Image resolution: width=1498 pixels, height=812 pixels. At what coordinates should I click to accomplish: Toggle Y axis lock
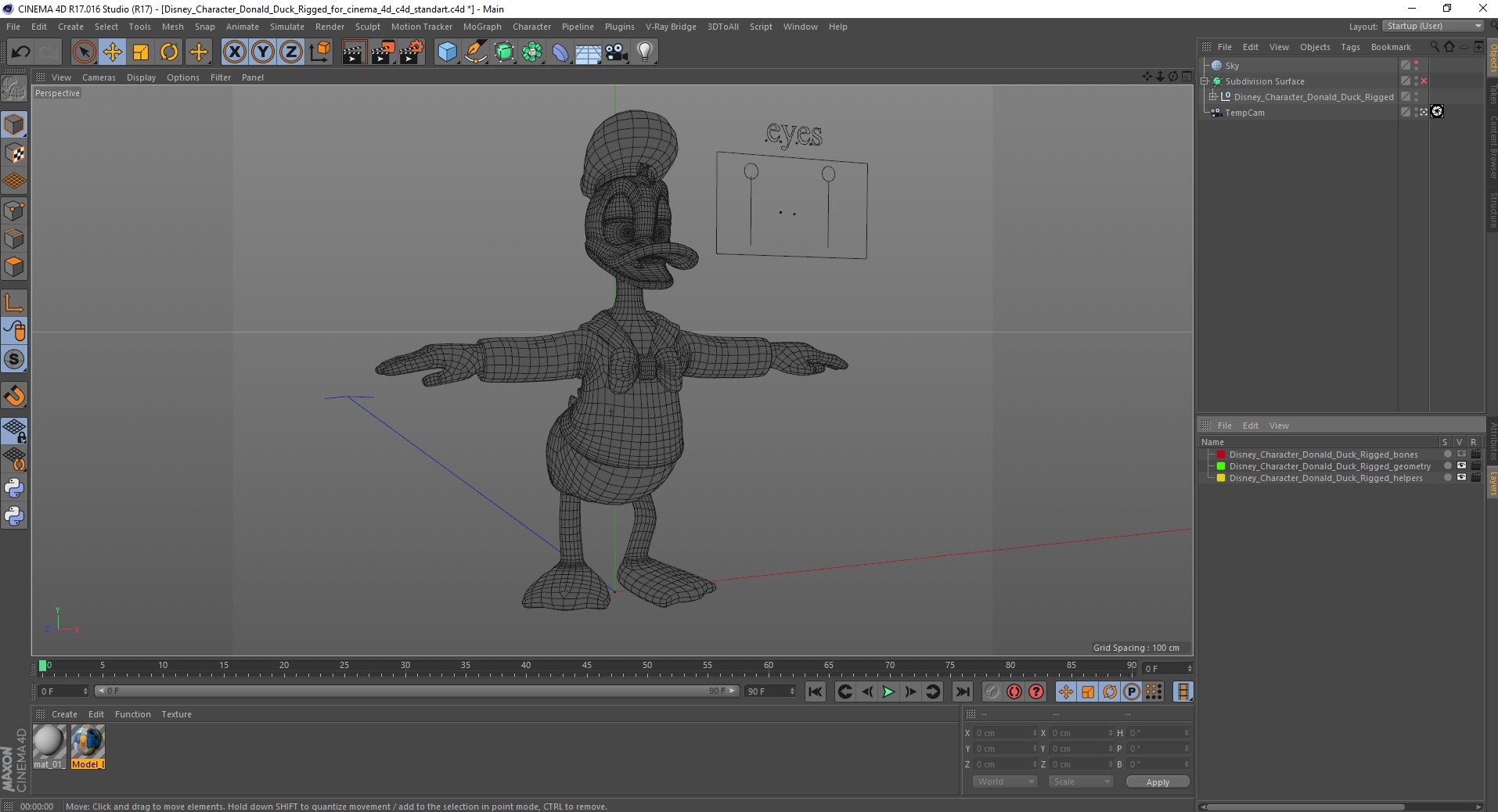[263, 52]
